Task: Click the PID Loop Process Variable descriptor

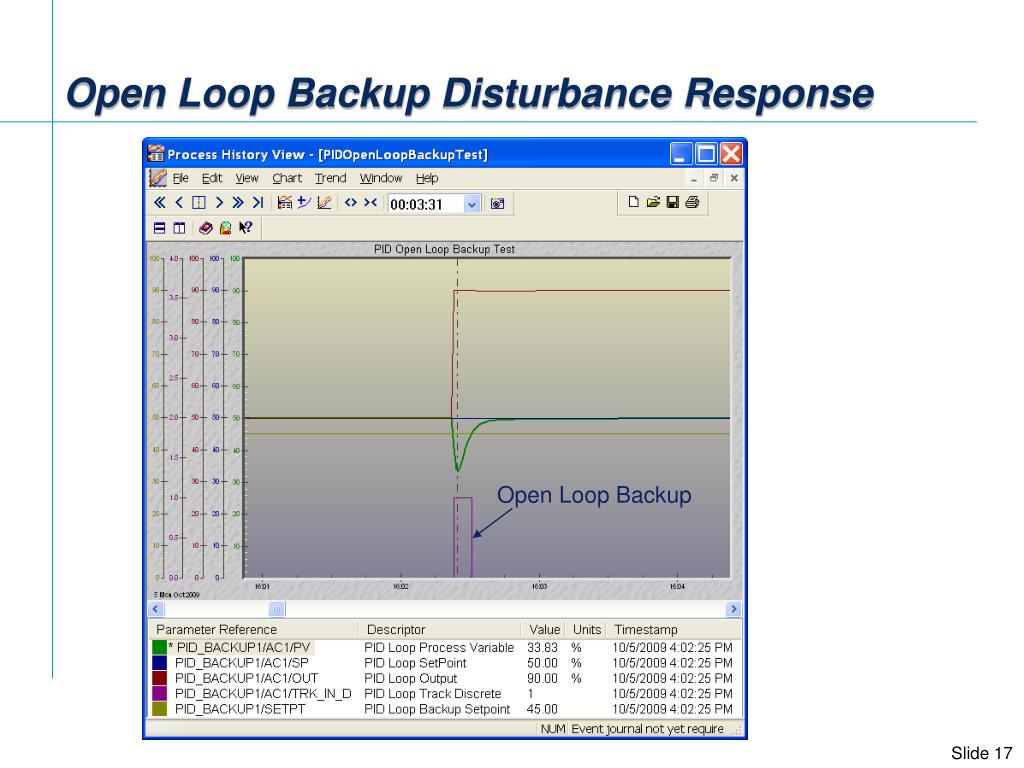Action: [x=439, y=647]
